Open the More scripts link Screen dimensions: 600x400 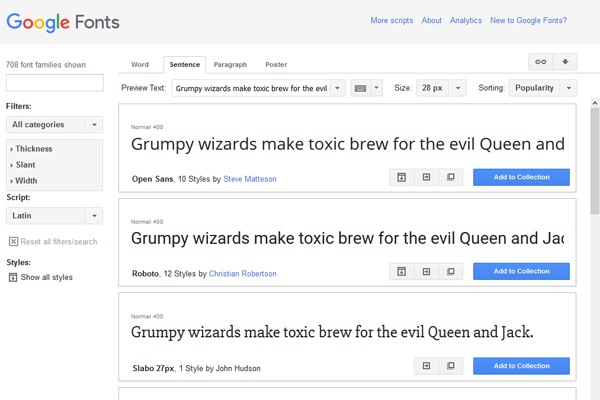[x=391, y=21]
